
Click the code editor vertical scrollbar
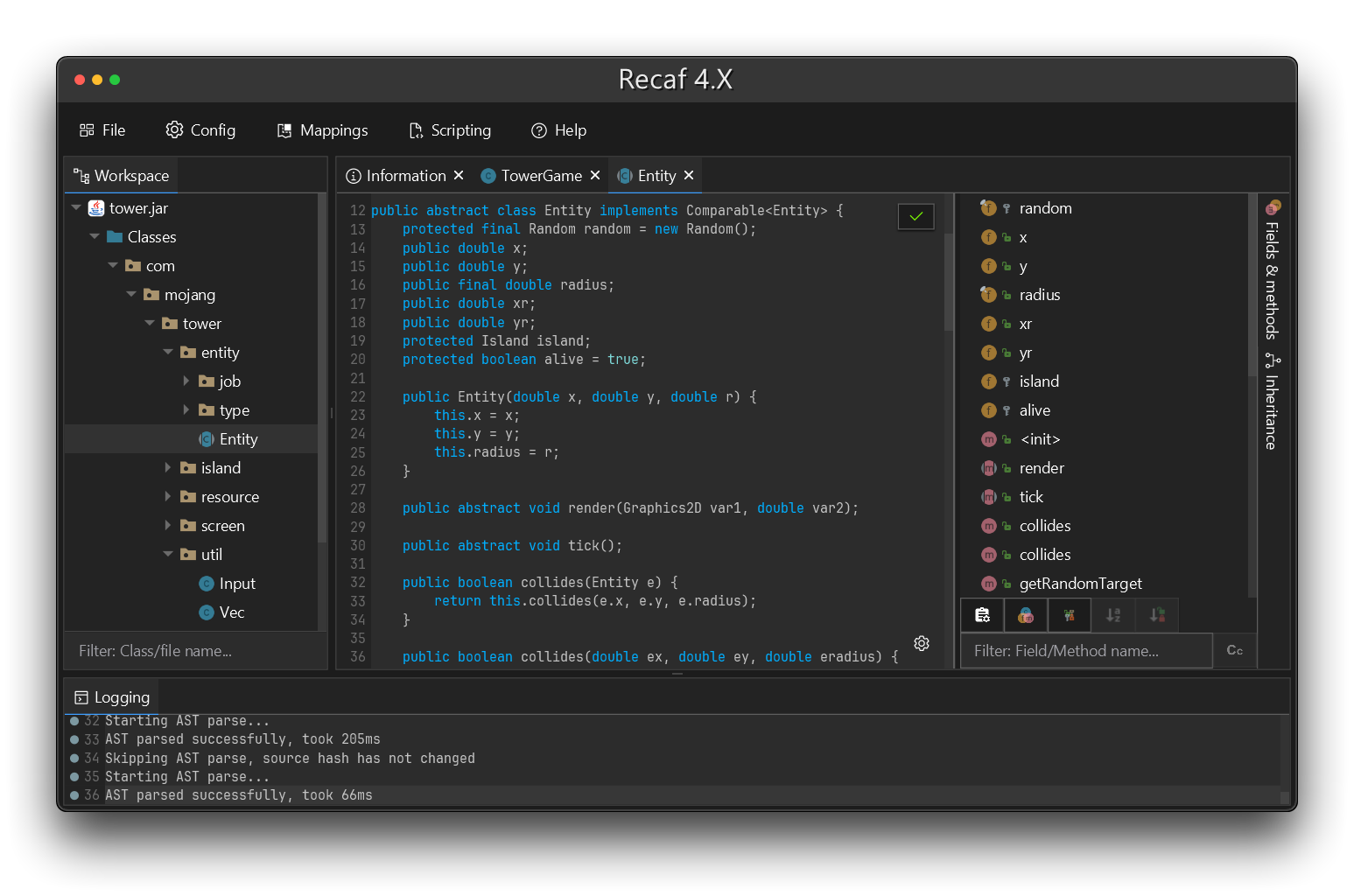tap(949, 283)
